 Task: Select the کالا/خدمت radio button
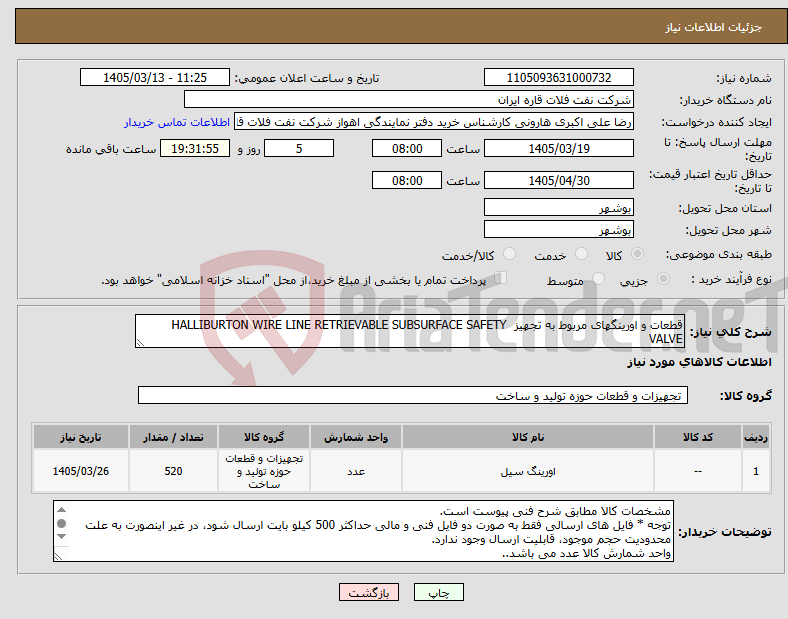tap(509, 254)
